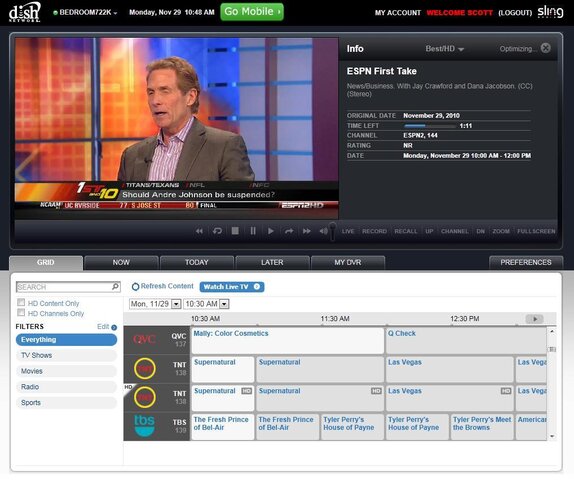Click the rewind playback icon
The image size is (574, 480).
click(x=199, y=231)
